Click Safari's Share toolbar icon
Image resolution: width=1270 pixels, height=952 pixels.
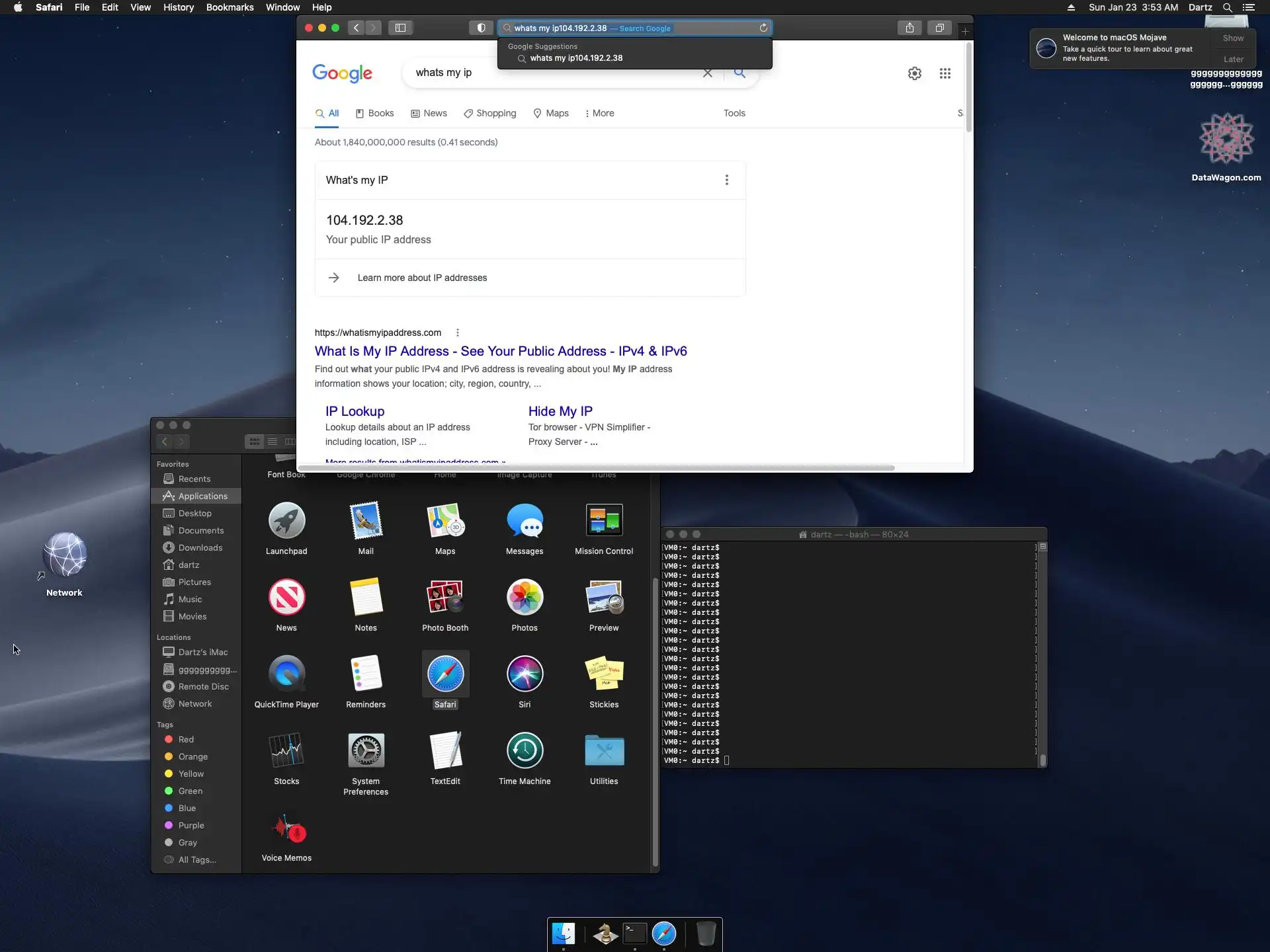click(910, 28)
